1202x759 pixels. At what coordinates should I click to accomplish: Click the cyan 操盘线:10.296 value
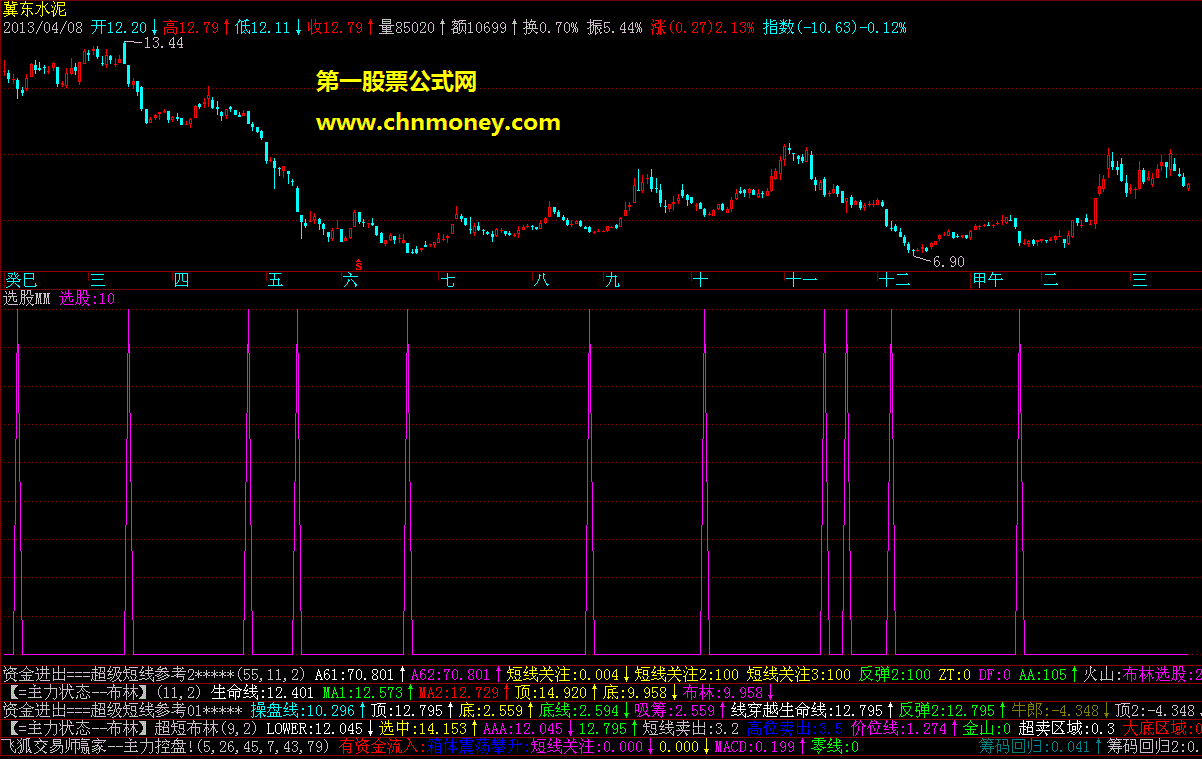point(302,710)
